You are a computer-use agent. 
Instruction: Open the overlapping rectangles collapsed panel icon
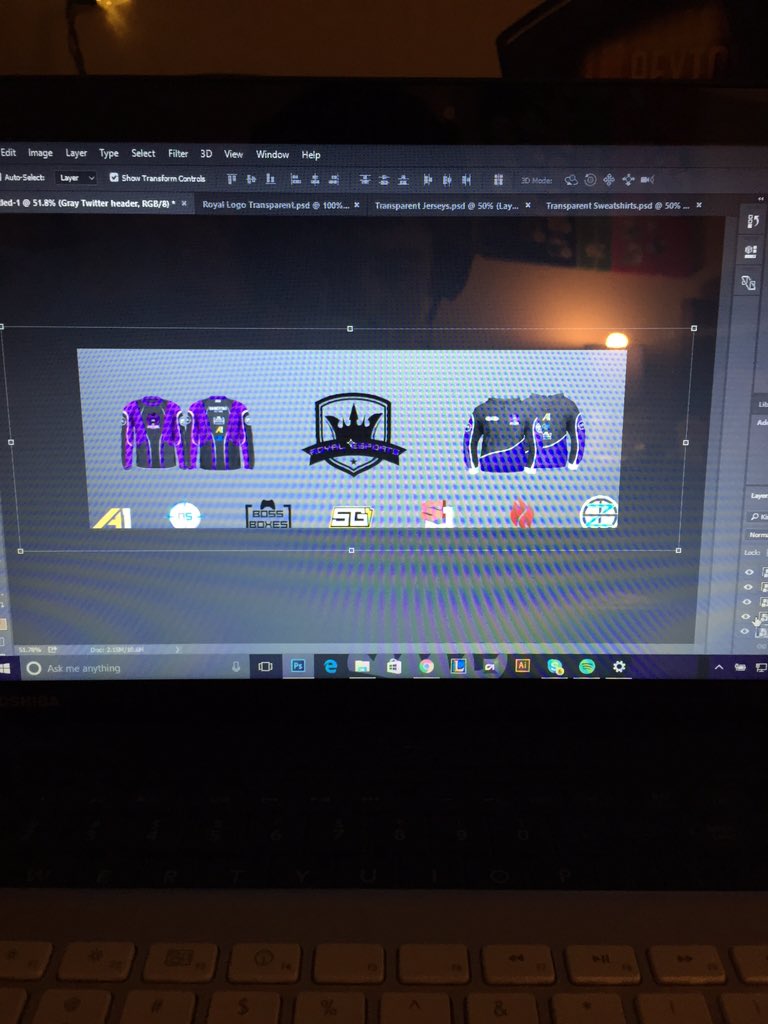[x=748, y=282]
